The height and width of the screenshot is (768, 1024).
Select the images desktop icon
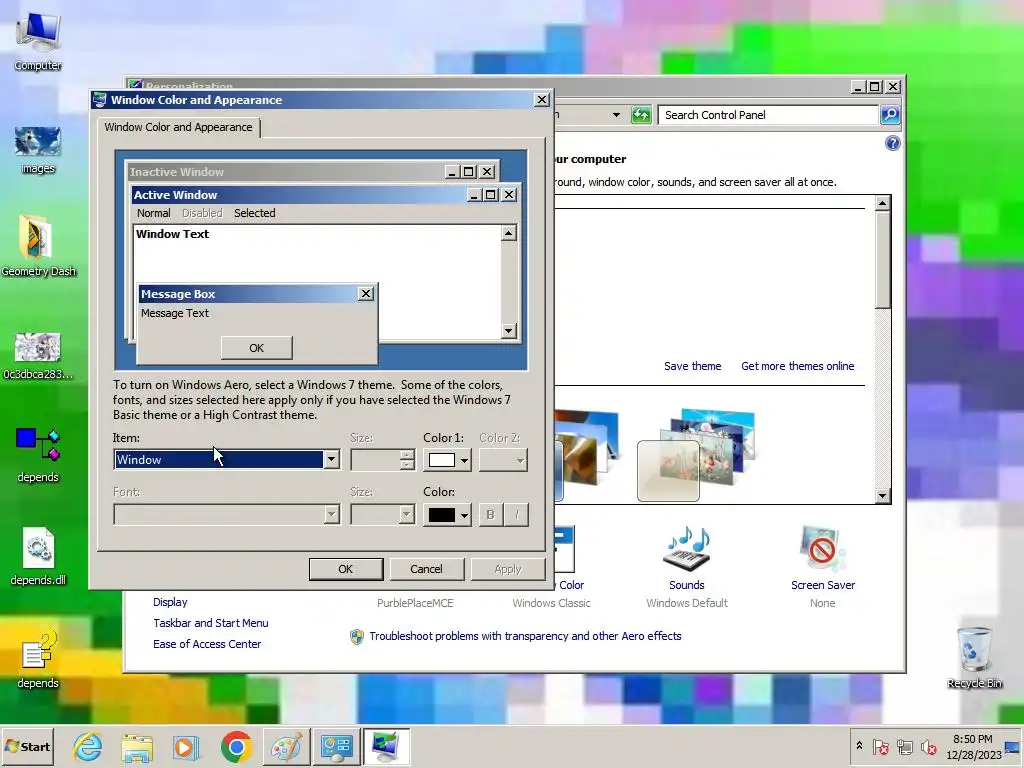pos(38,150)
